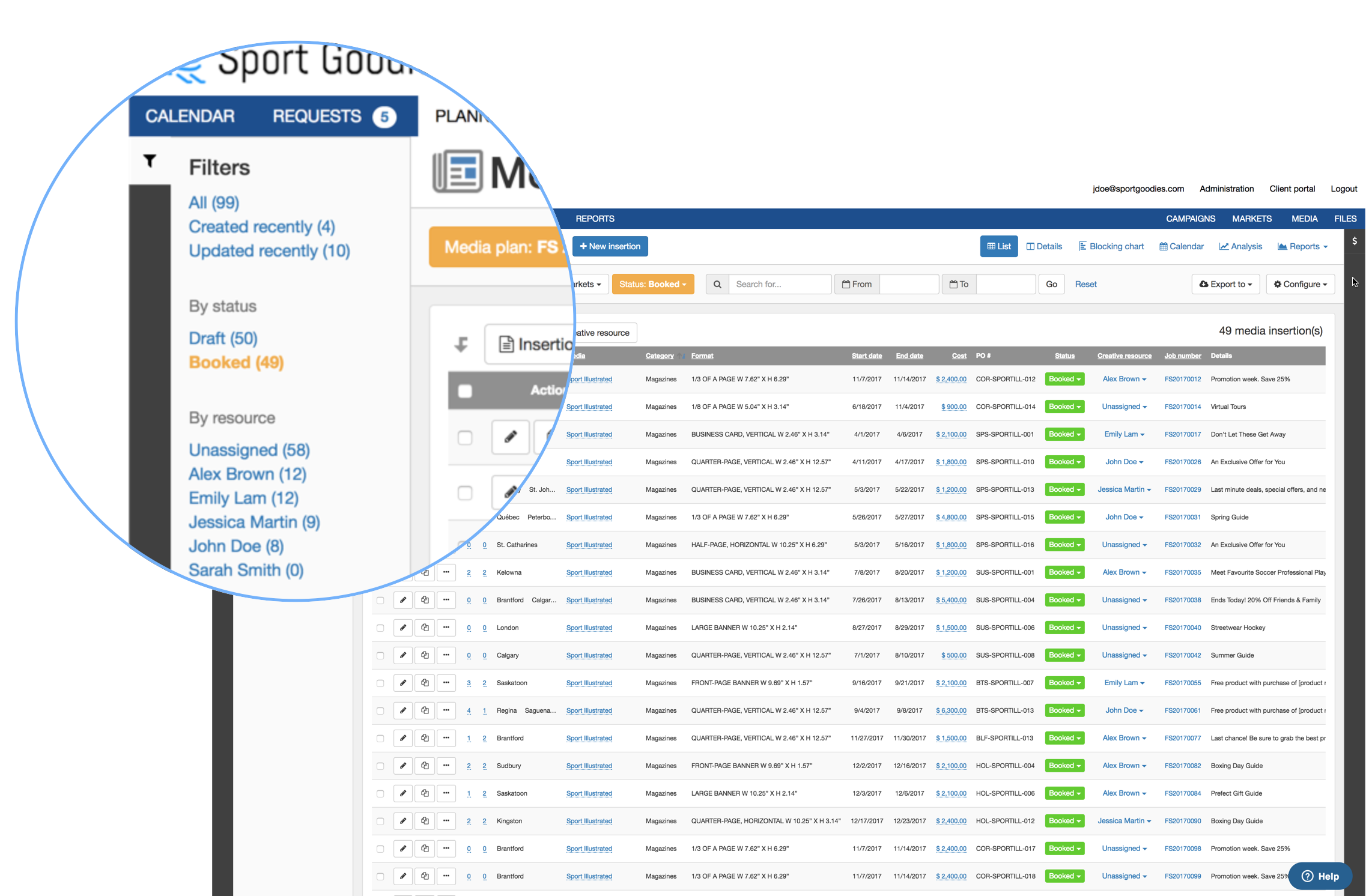This screenshot has width=1366, height=896.
Task: Click the New insertion button
Action: (x=610, y=246)
